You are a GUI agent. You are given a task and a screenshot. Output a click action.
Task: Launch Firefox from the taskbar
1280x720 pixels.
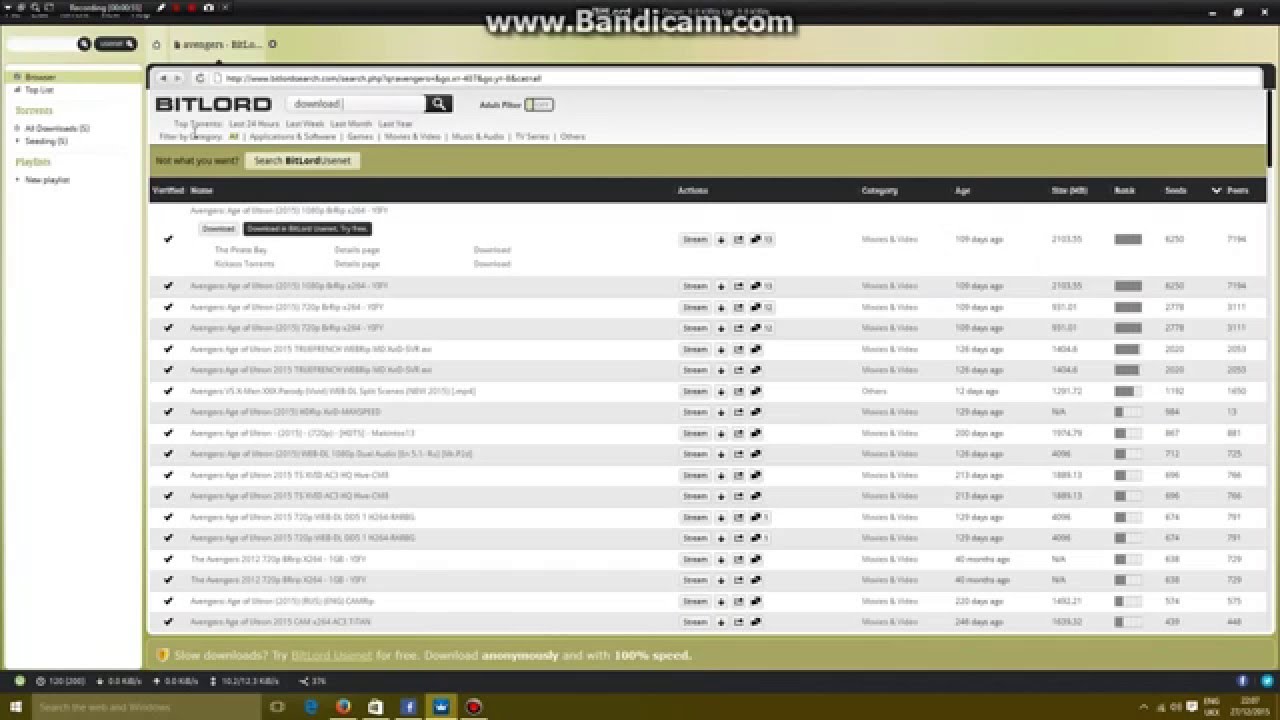pos(343,707)
